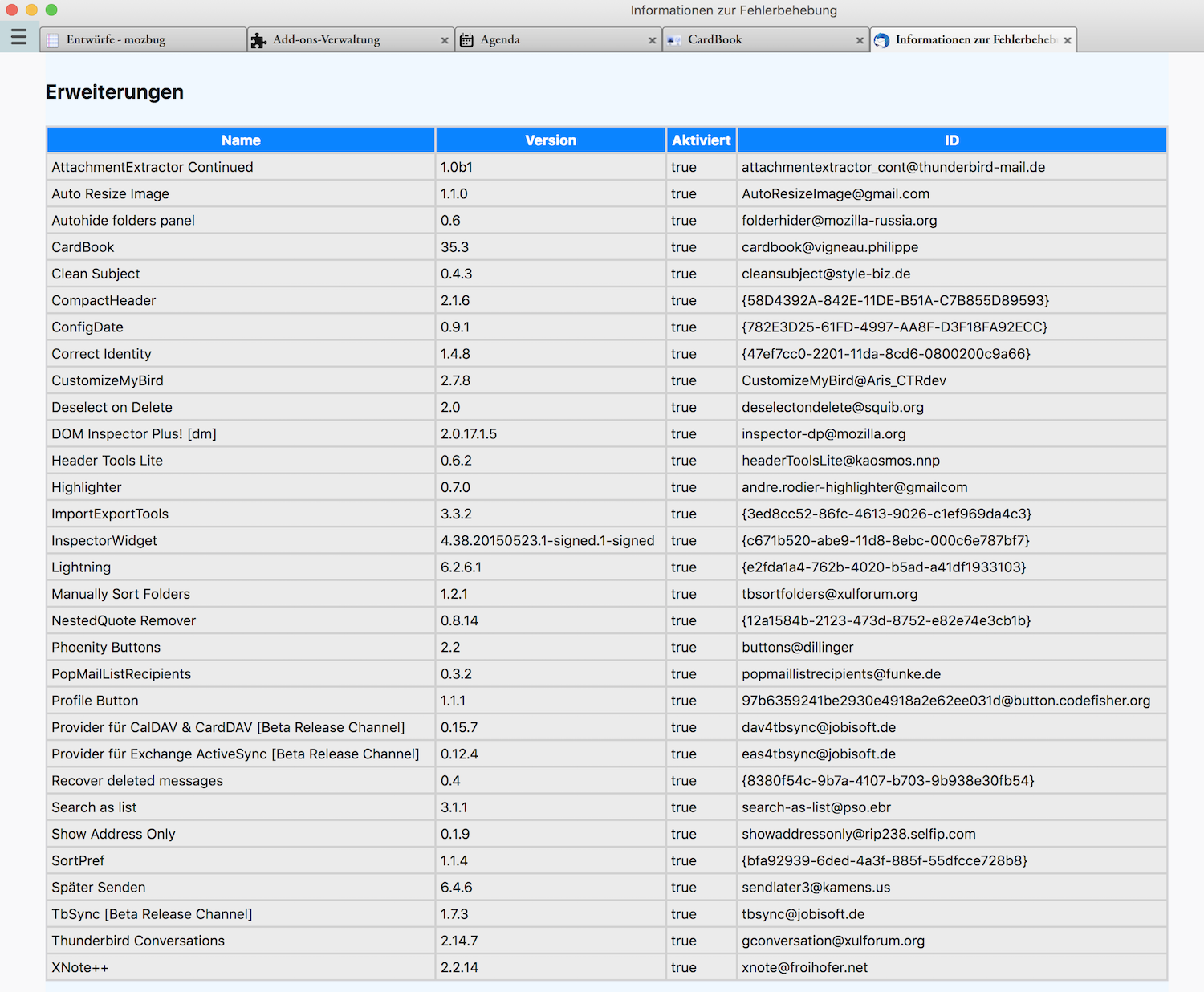Viewport: 1204px width, 992px height.
Task: Click the Manually Sort Folders entry
Action: [241, 594]
